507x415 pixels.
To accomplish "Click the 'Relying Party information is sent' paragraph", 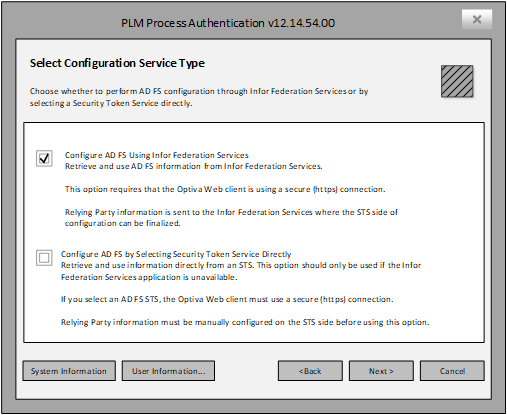I will (231, 217).
